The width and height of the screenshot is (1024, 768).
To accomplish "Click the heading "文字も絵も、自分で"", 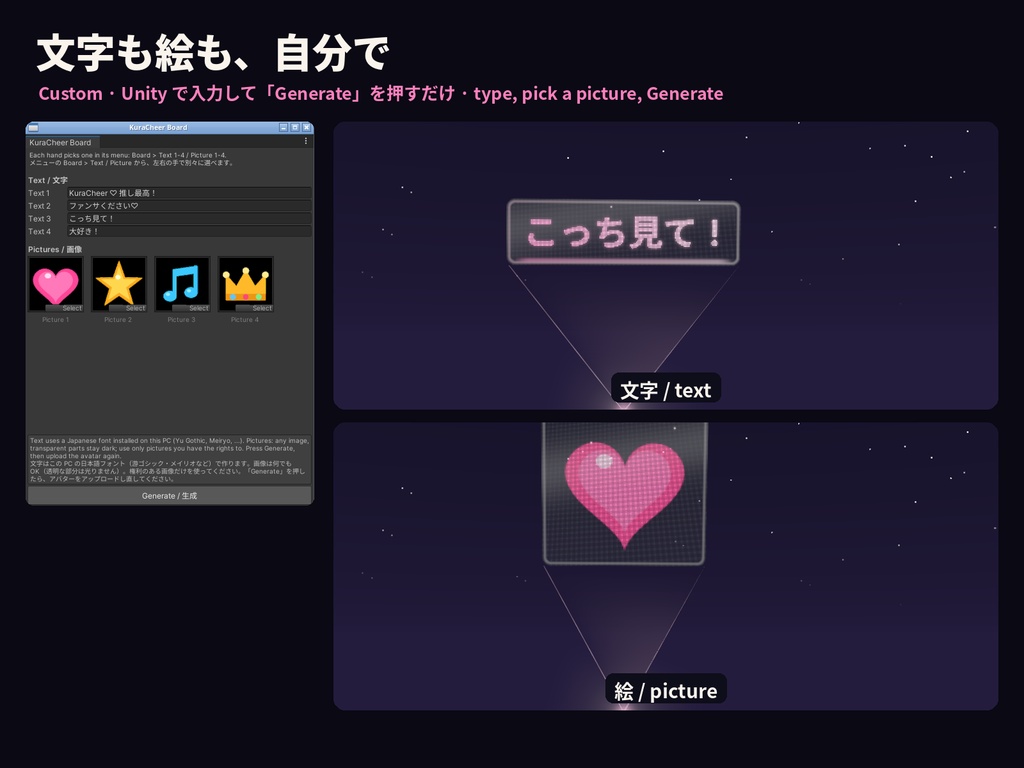I will (213, 54).
